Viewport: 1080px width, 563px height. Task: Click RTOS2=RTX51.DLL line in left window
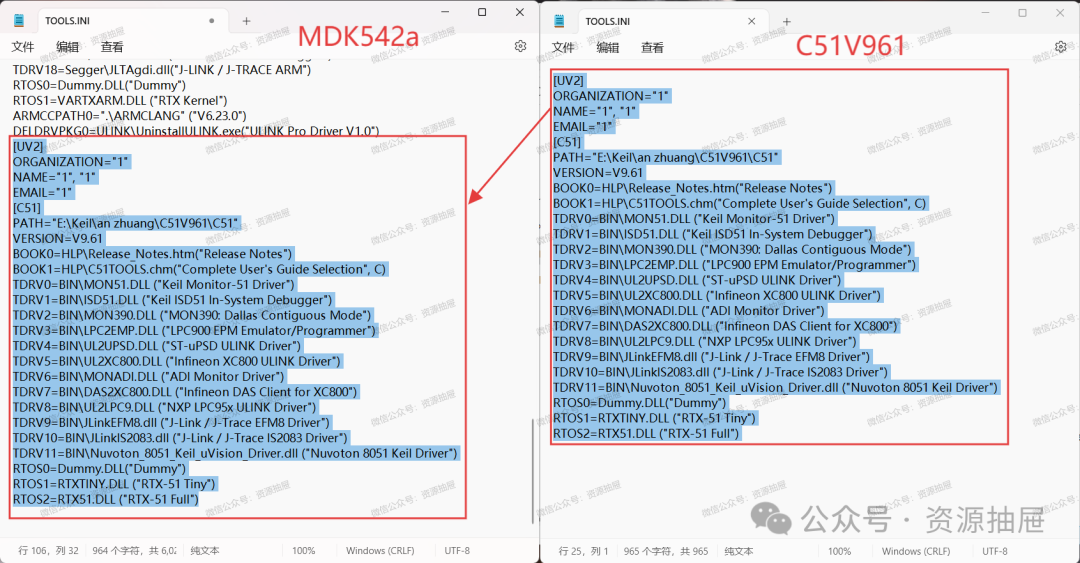coord(105,499)
